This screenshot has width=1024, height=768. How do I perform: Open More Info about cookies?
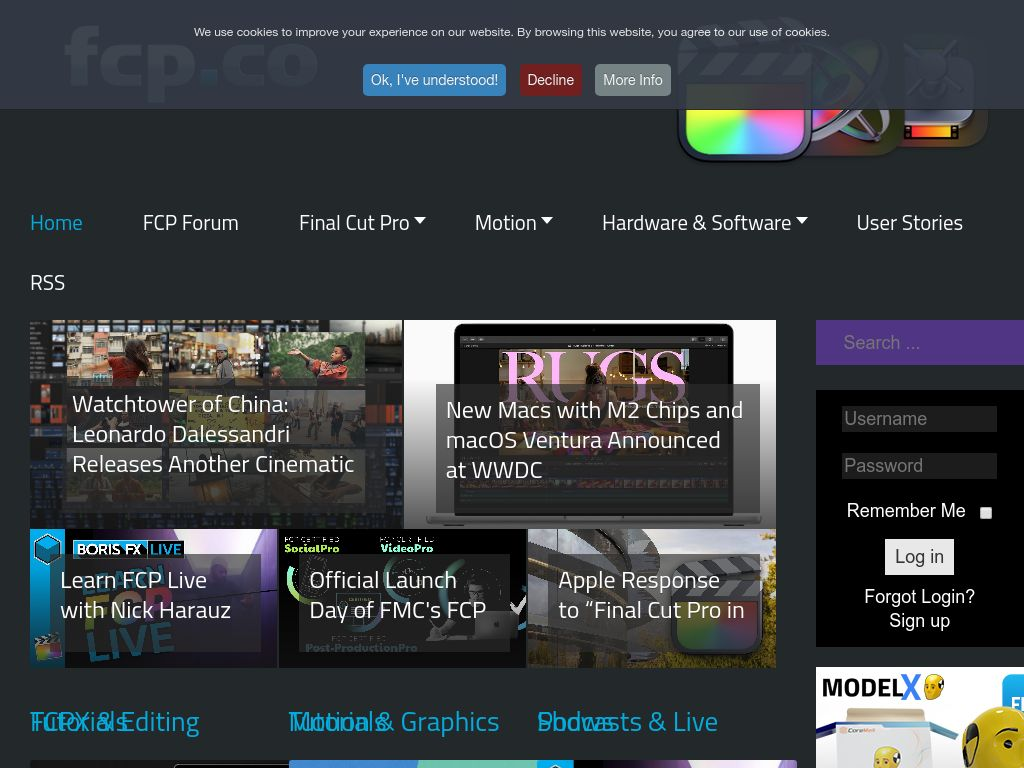point(633,80)
